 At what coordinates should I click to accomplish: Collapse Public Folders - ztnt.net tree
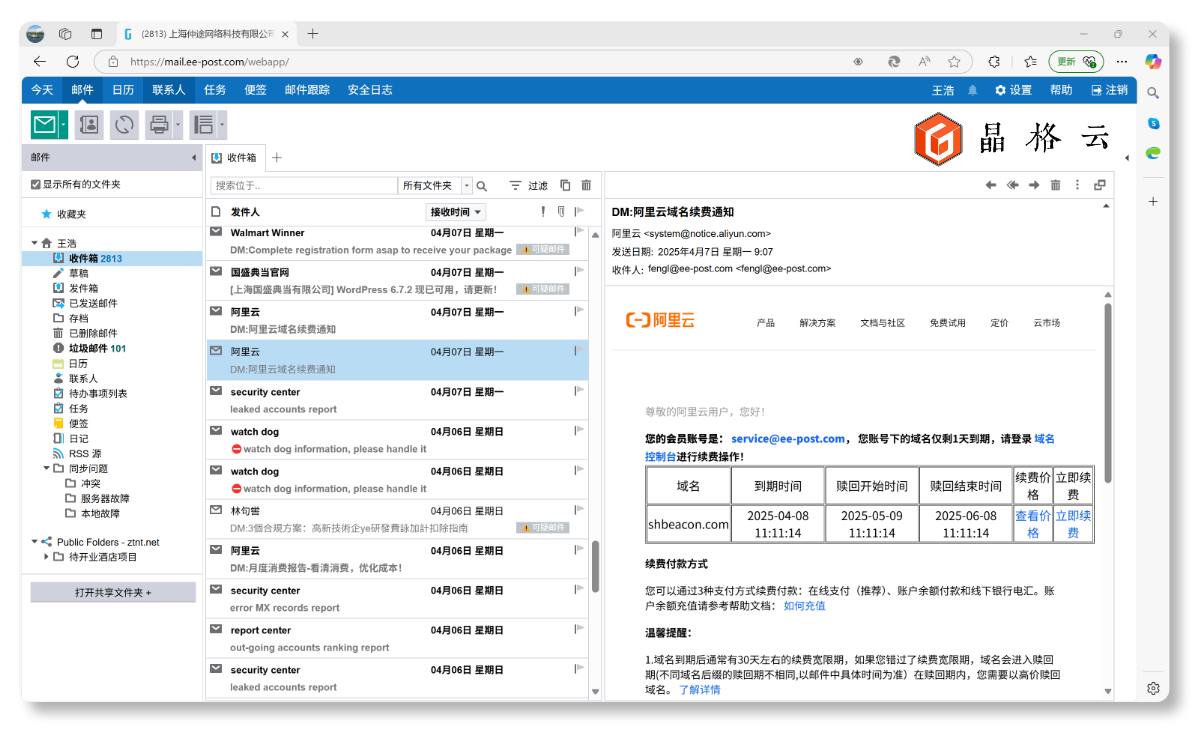click(x=35, y=542)
